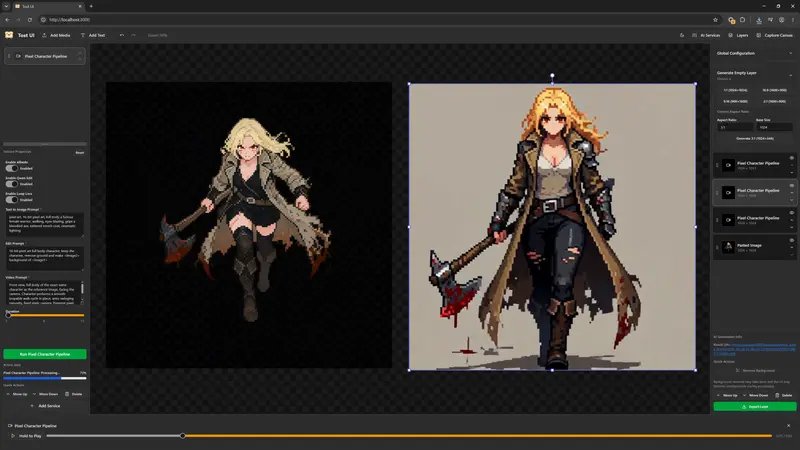This screenshot has width=800, height=450.
Task: Select the 2:1 size preset
Action: (x=774, y=101)
